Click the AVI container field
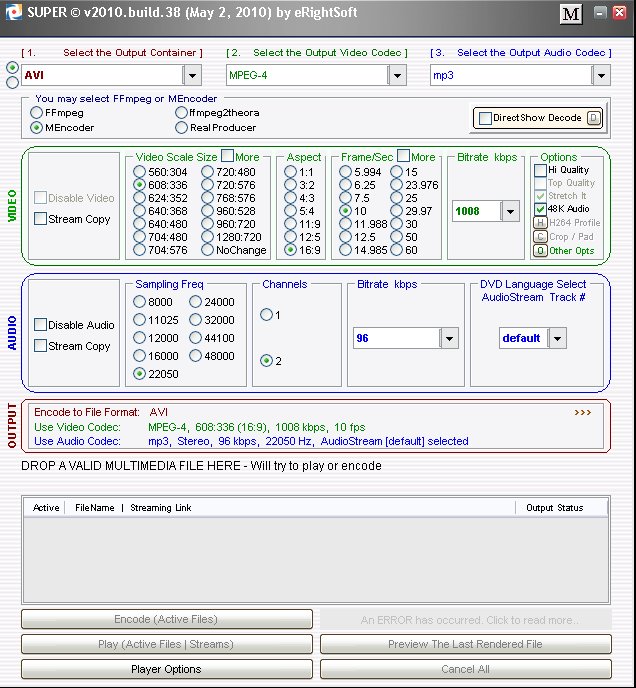636x688 pixels. click(102, 75)
